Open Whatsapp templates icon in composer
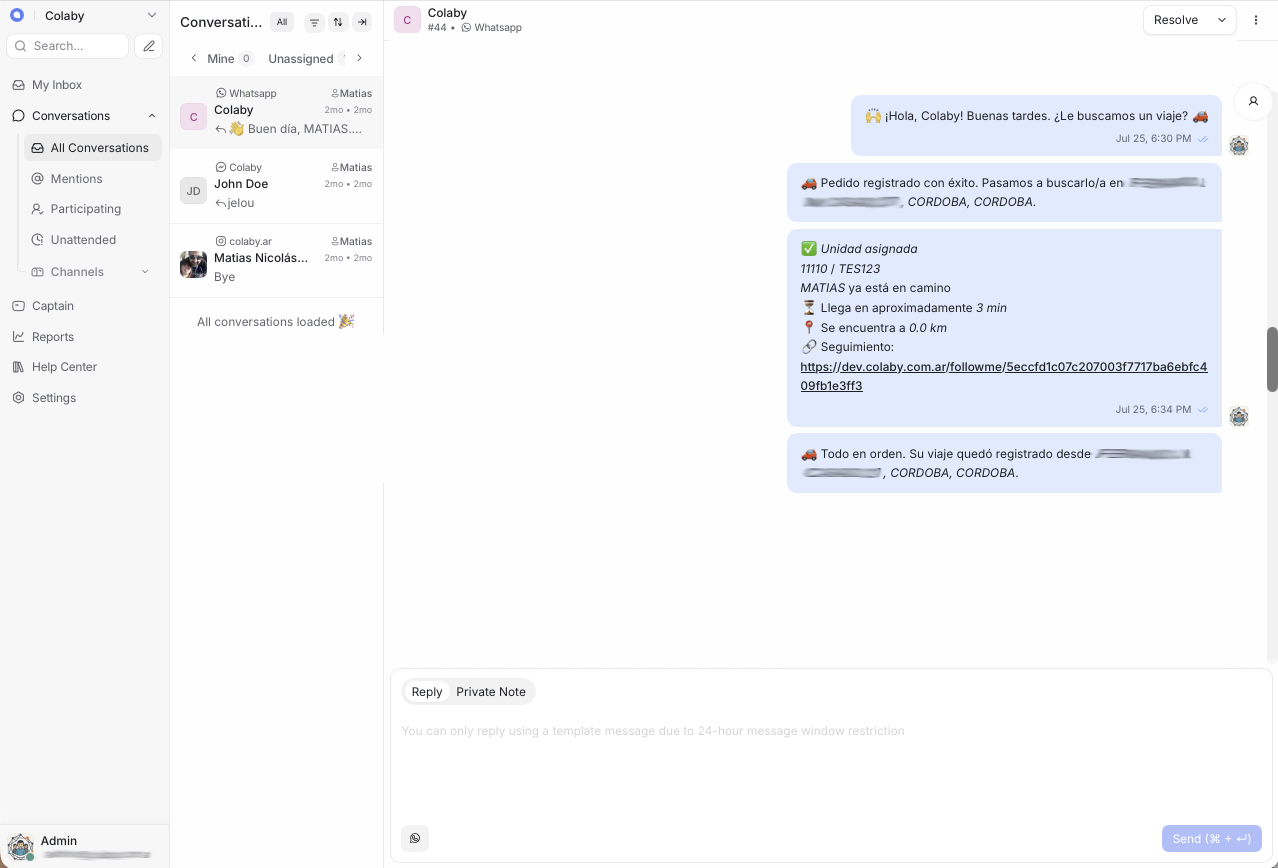 (415, 838)
